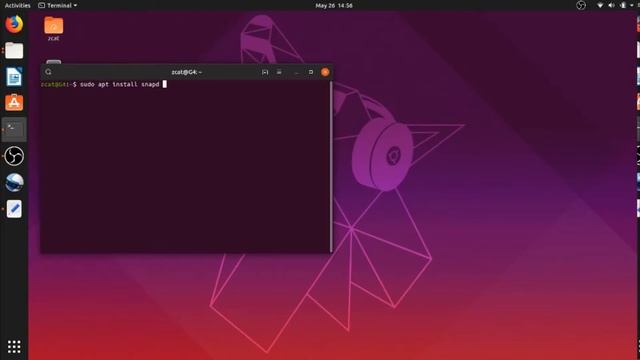Screen dimensions: 640x360
Task: Add a new terminal tab
Action: (x=265, y=72)
